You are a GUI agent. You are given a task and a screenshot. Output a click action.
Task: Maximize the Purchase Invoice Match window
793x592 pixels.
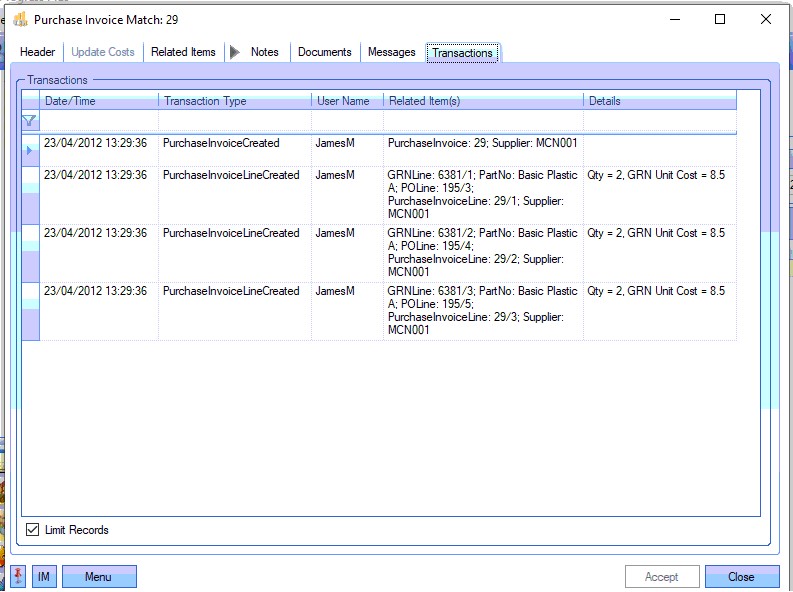[720, 19]
